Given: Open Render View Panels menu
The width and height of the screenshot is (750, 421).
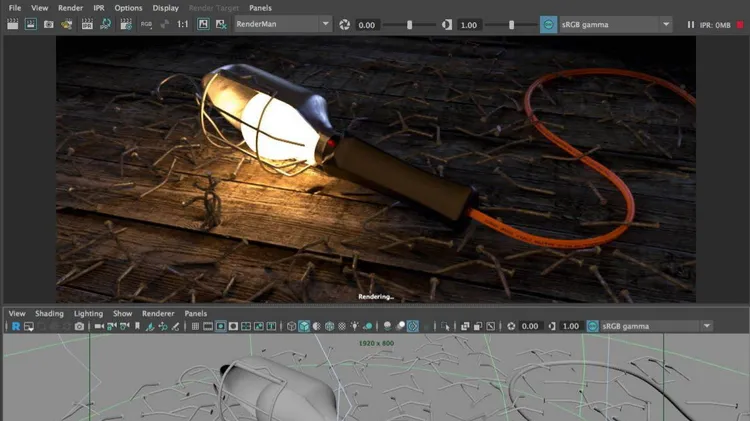Looking at the screenshot, I should coord(260,8).
